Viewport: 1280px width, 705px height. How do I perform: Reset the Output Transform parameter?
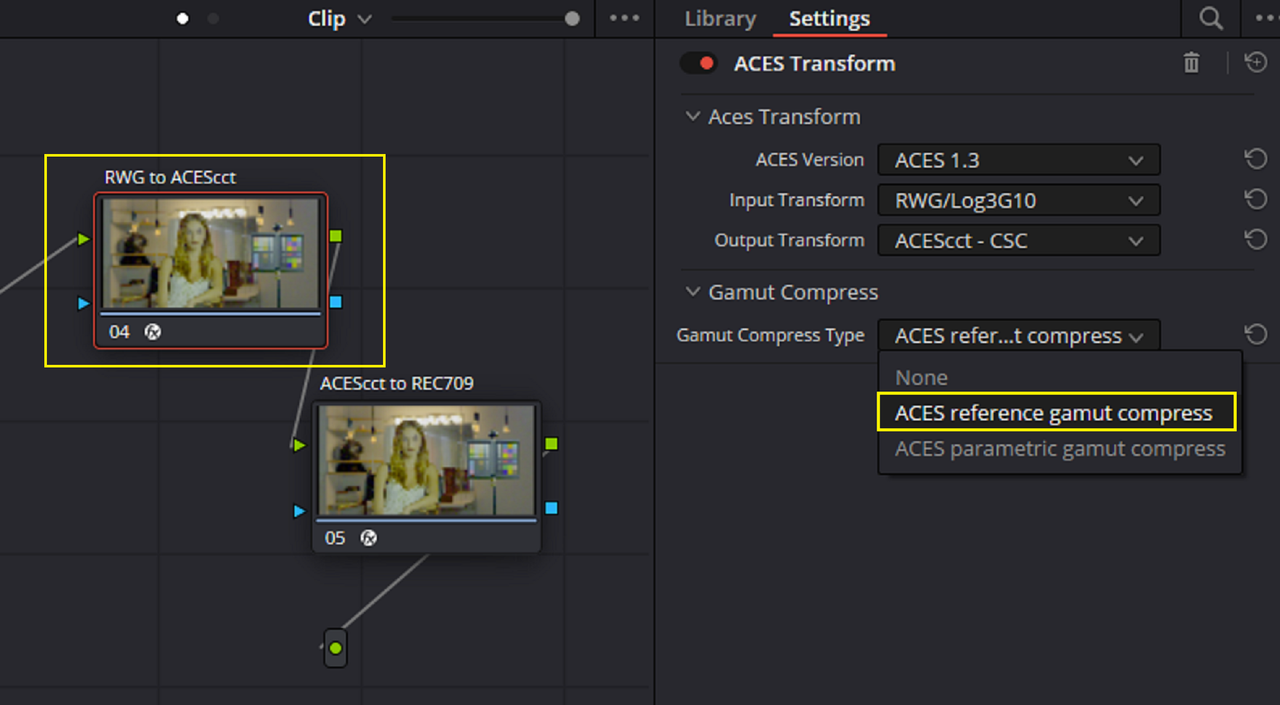pyautogui.click(x=1256, y=240)
